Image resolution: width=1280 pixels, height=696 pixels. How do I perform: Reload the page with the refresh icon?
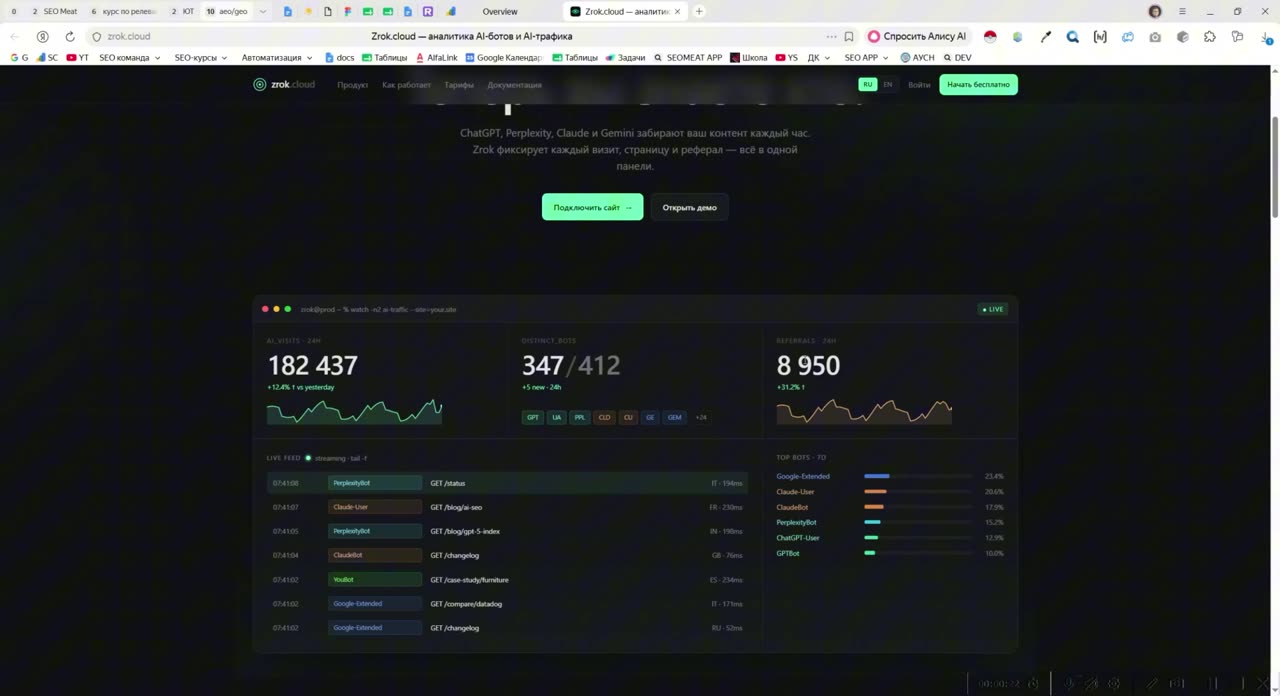pos(70,37)
